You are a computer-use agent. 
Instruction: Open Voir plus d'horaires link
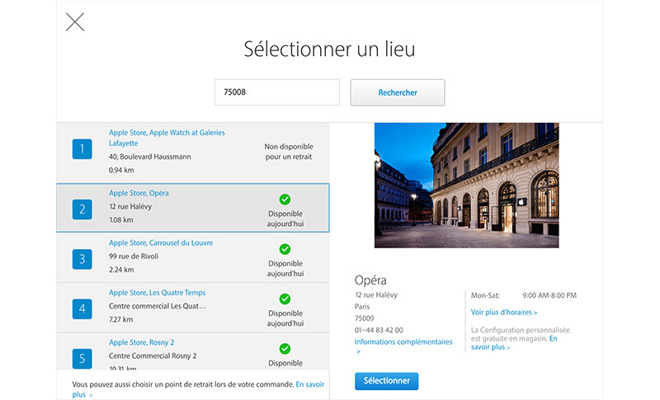(x=504, y=312)
